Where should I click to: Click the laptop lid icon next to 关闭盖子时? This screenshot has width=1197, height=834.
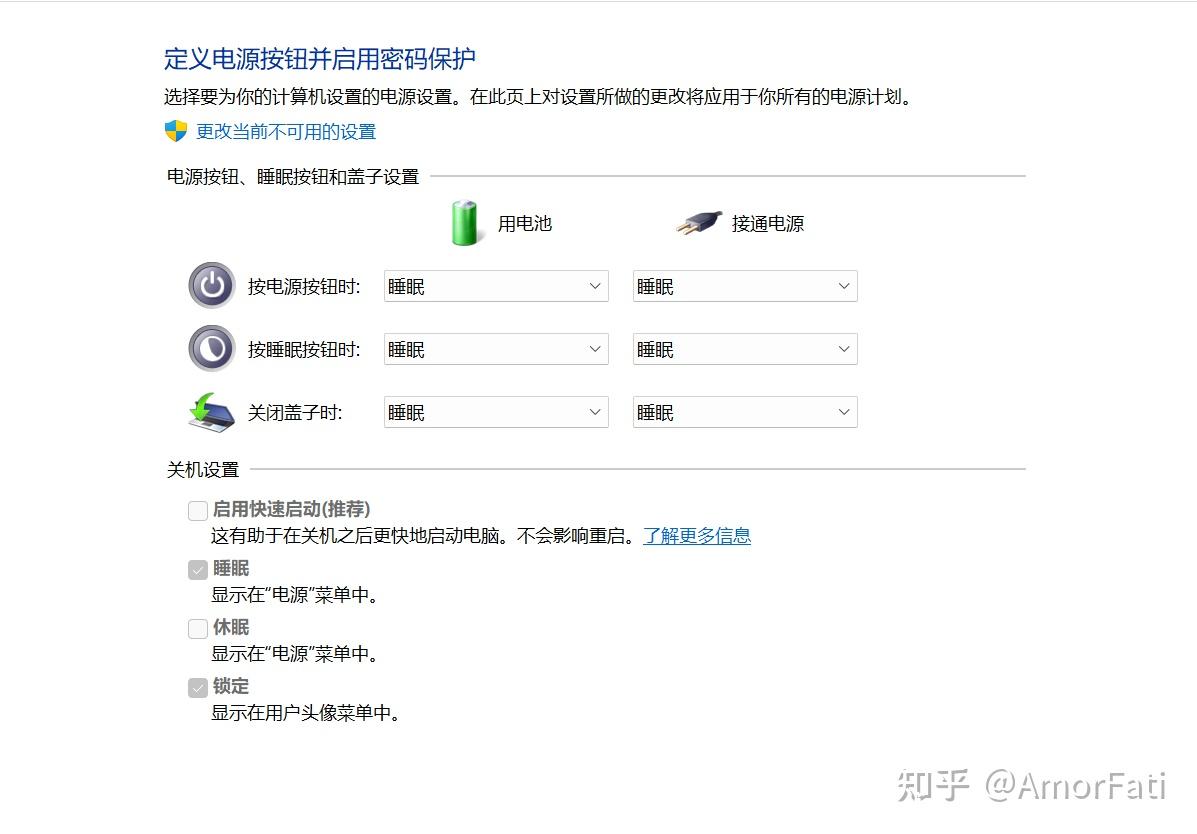211,411
